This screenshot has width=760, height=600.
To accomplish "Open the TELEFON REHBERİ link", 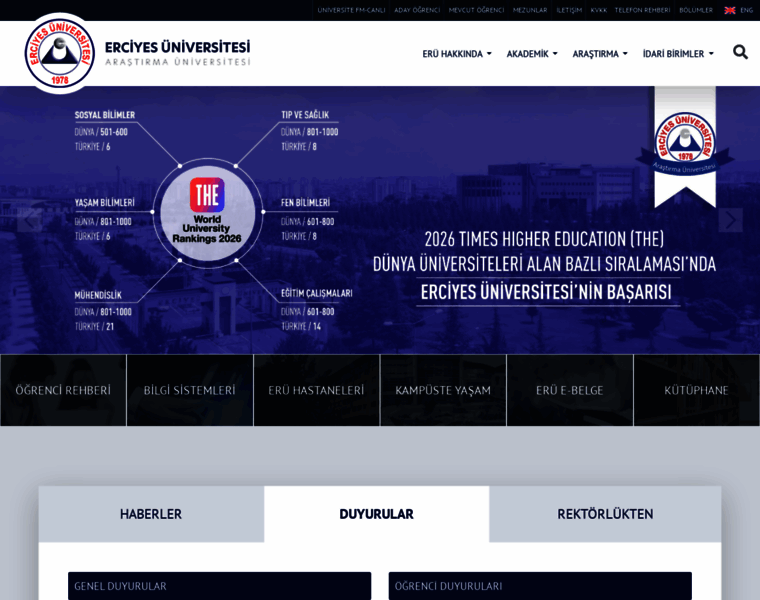I will (642, 10).
